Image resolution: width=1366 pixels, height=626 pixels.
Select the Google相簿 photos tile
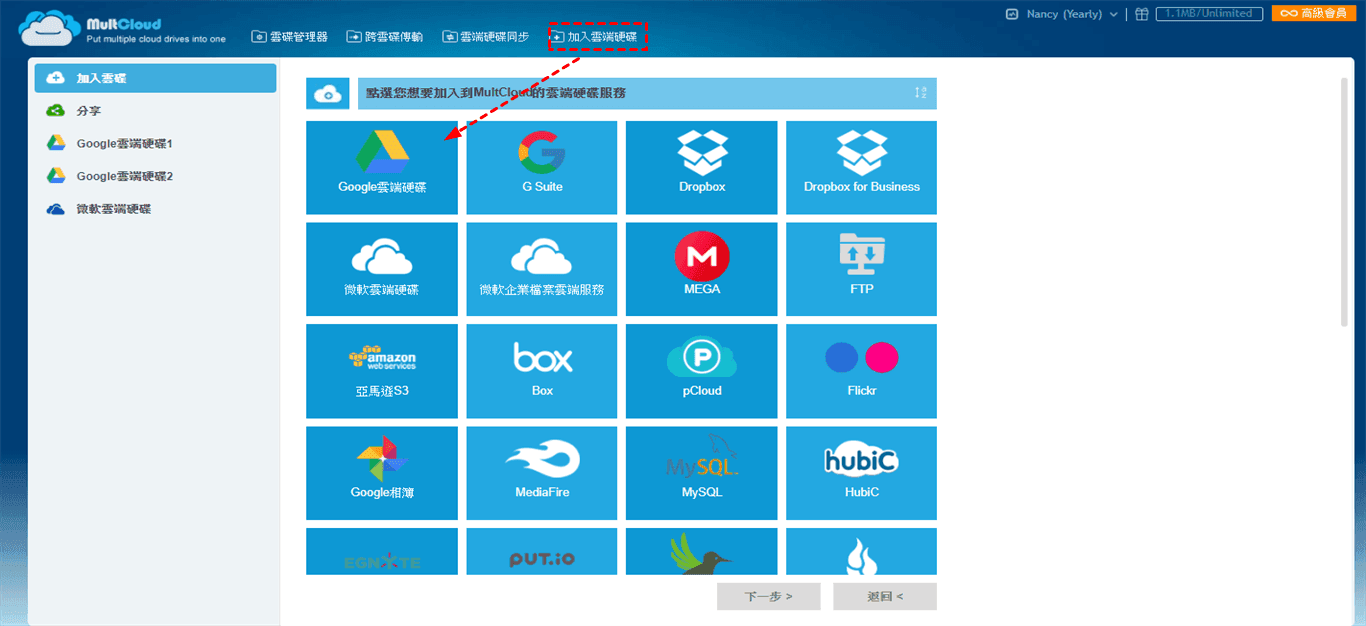coord(382,473)
